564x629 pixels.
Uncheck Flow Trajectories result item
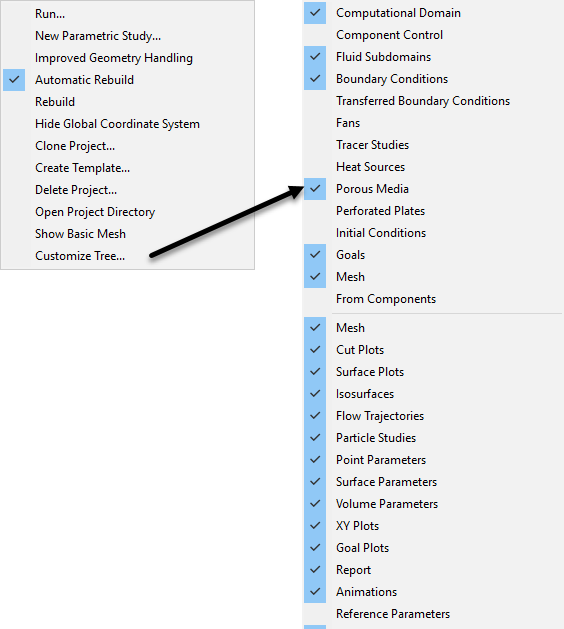click(x=315, y=416)
